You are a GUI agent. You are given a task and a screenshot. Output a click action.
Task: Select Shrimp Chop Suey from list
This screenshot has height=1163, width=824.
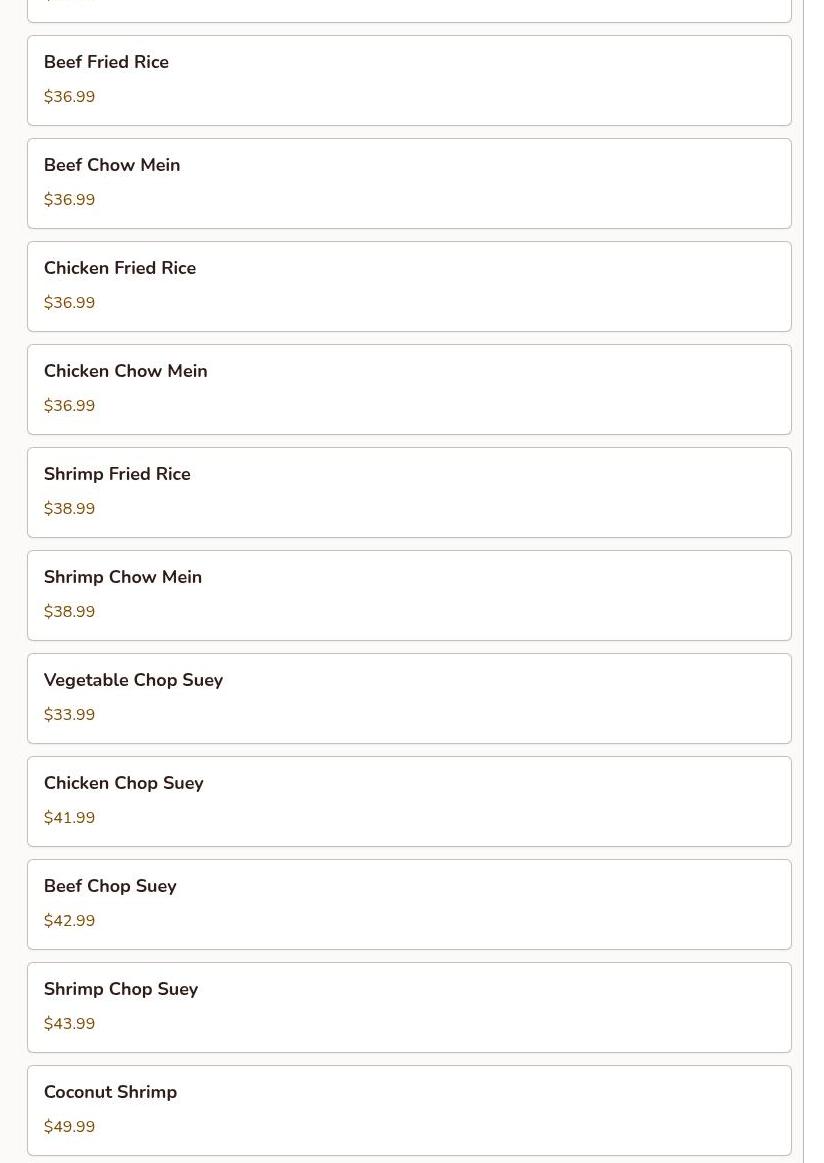(409, 1008)
